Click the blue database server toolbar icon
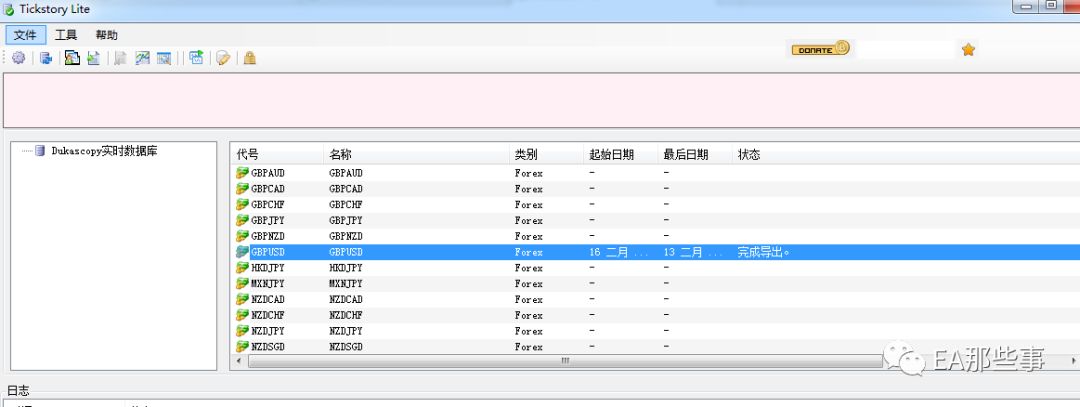 pos(46,58)
